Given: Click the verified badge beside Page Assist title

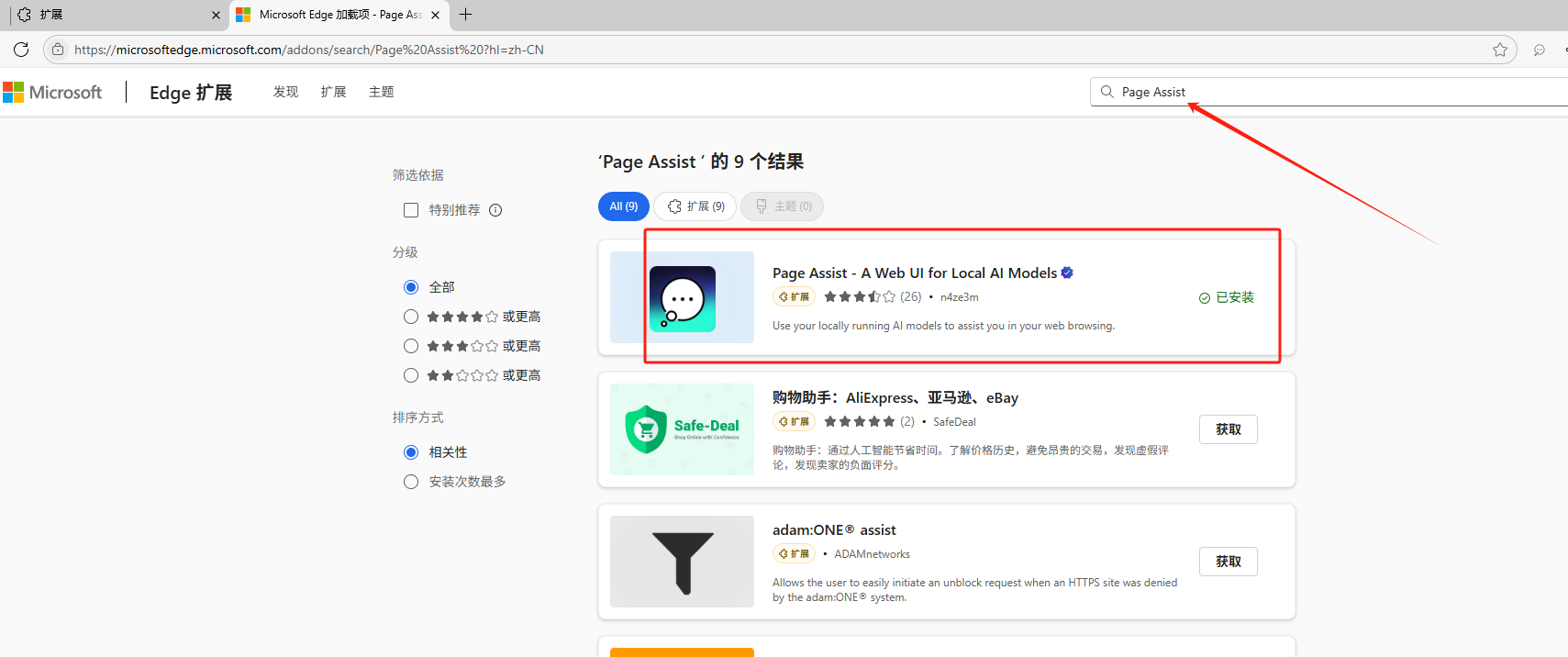Looking at the screenshot, I should pos(1067,273).
